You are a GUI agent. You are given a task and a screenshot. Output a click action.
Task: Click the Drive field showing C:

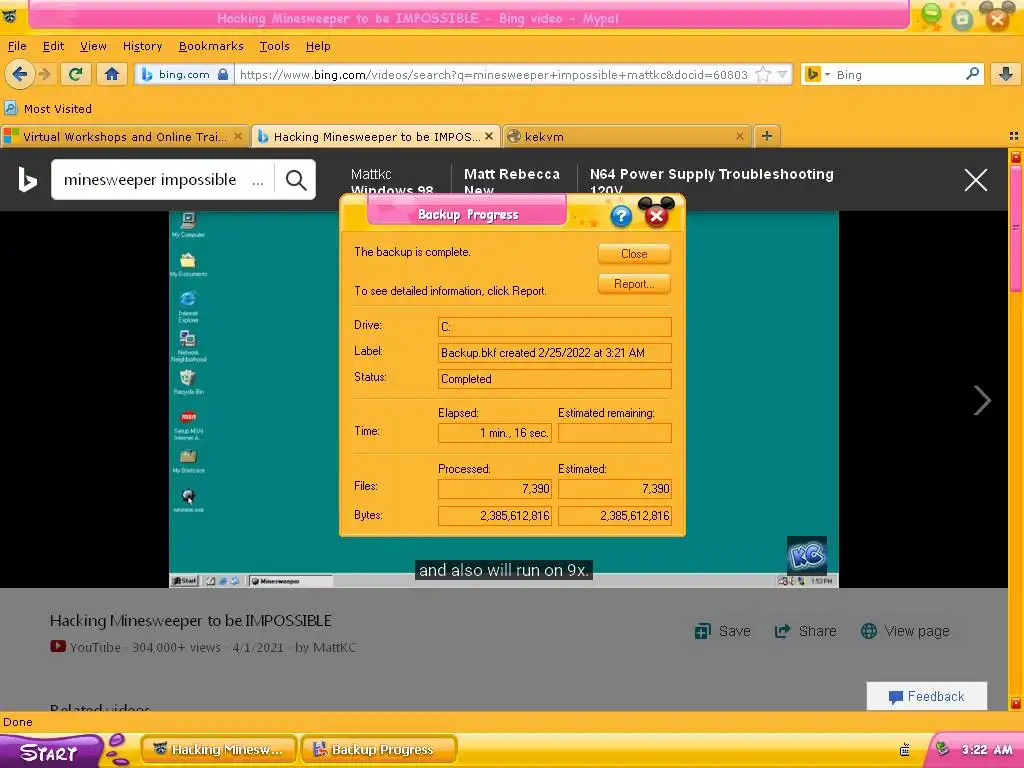(554, 327)
